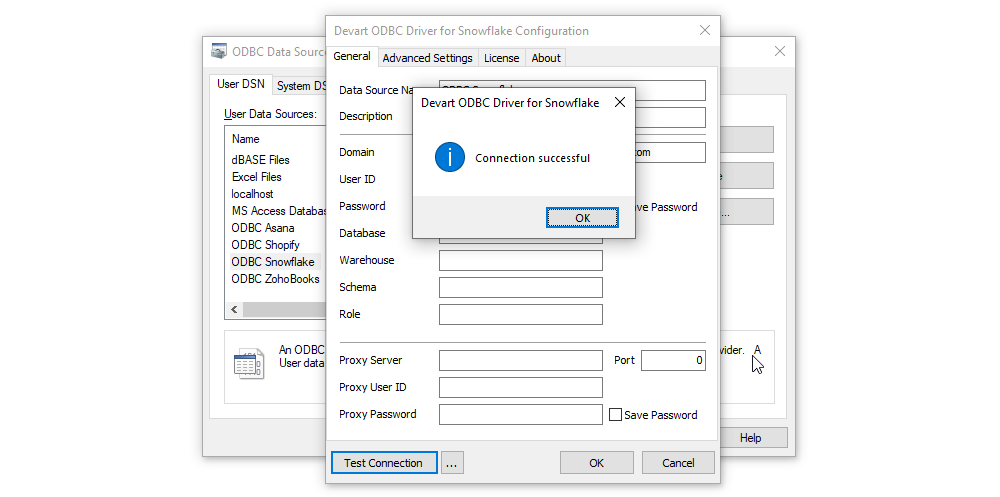
Task: Select System DSN tab in ODBC Data Source window
Action: pyautogui.click(x=300, y=86)
